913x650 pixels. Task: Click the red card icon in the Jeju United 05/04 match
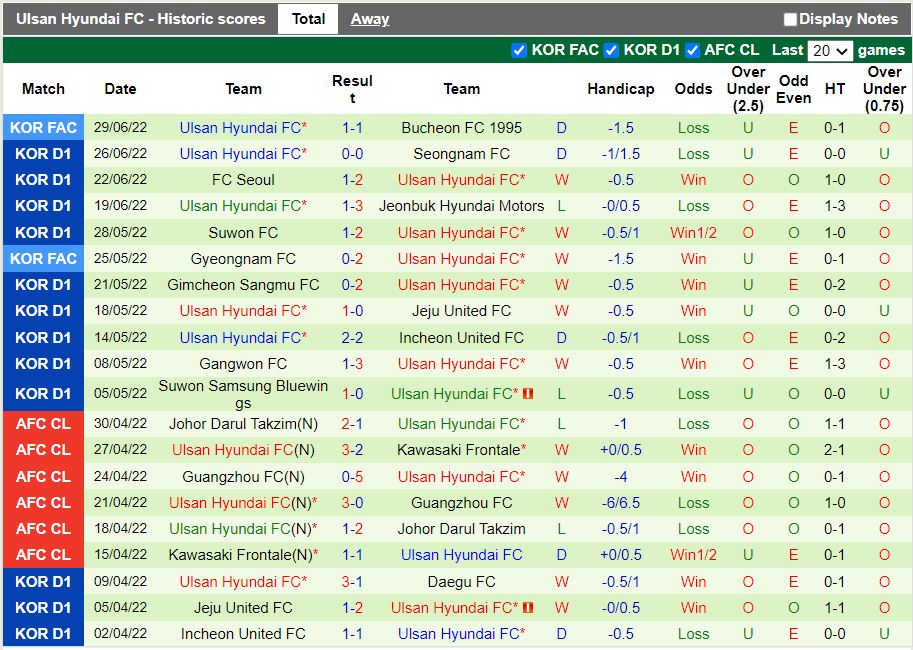point(527,607)
